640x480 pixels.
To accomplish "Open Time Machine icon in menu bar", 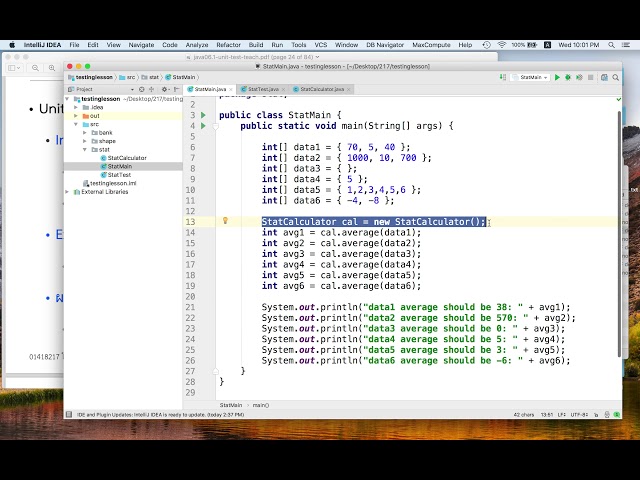I will click(x=486, y=45).
